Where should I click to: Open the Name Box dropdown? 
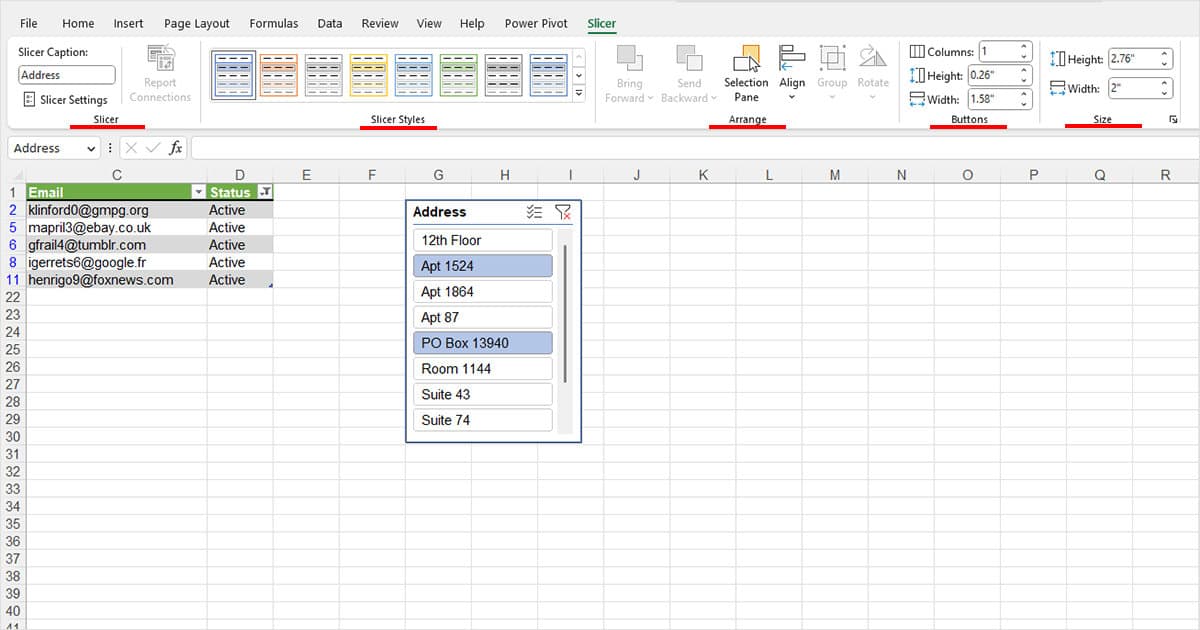coord(92,147)
